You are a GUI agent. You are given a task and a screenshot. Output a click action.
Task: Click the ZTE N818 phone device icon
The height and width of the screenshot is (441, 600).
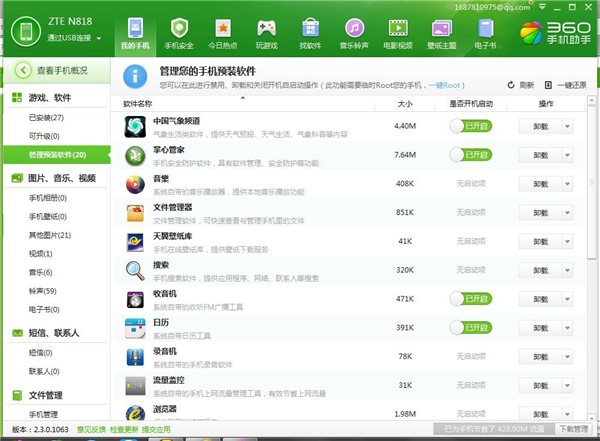tap(26, 31)
